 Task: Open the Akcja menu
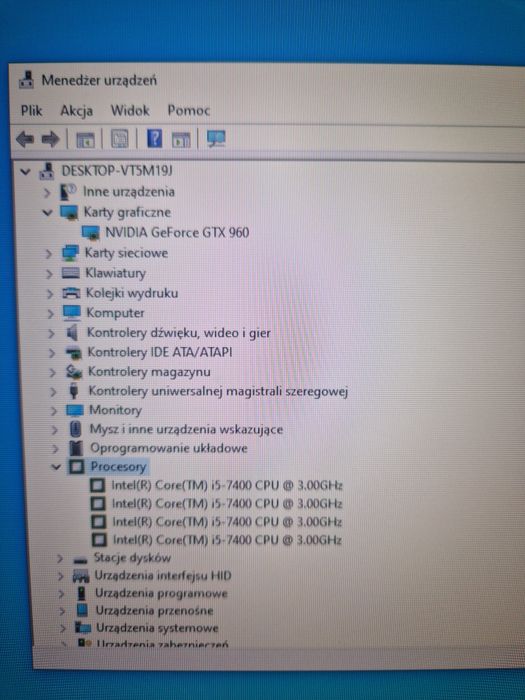tap(77, 111)
